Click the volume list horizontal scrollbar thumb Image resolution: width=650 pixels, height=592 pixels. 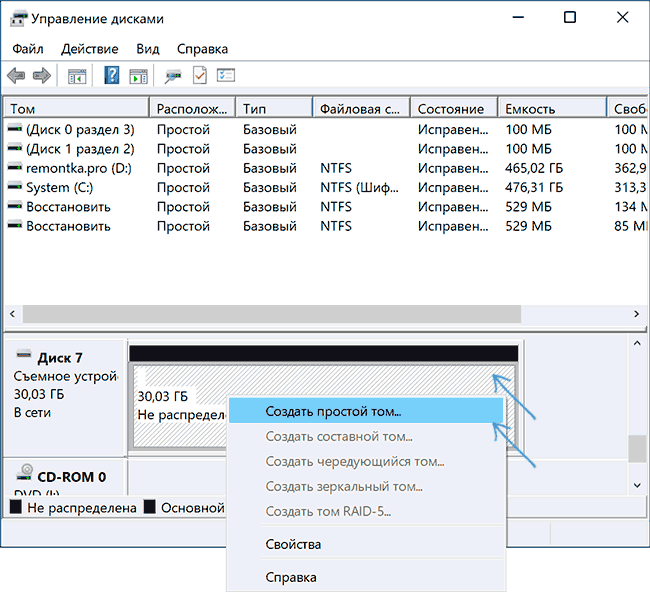tap(272, 314)
